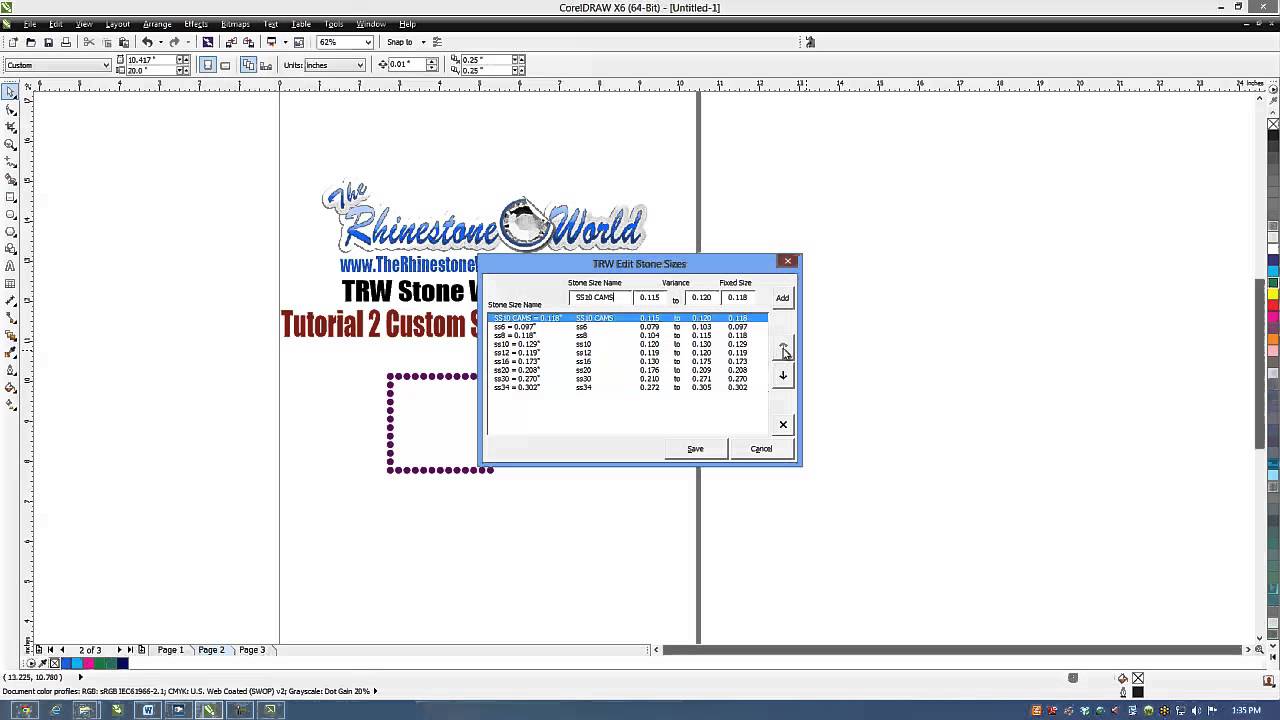Switch to Page 3 tab
Screen dimensions: 1280x720
(252, 650)
